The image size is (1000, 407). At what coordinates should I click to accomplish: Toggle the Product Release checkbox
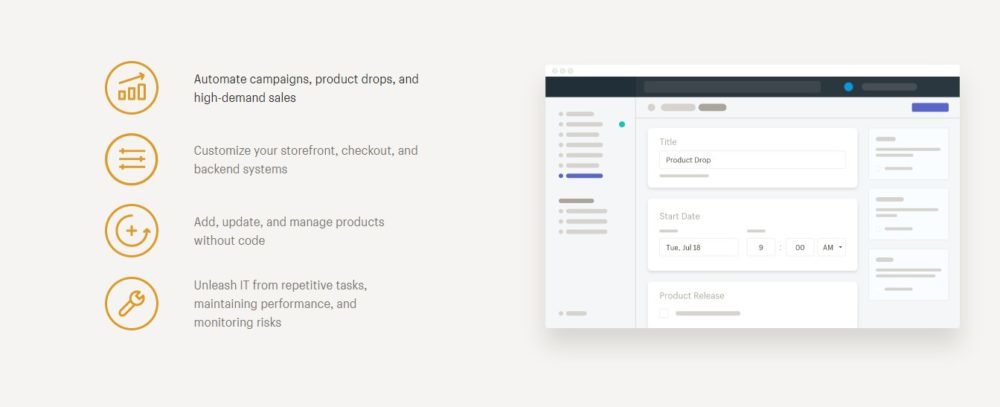(x=664, y=314)
